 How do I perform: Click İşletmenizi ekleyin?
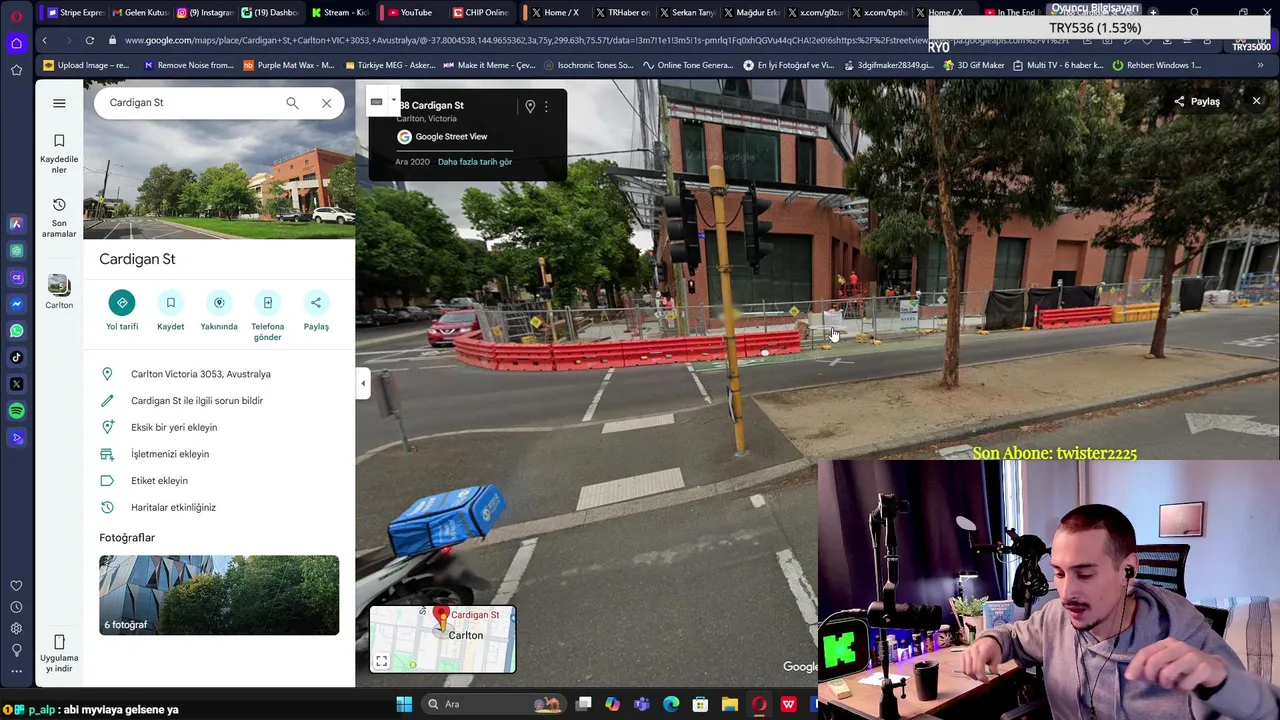coord(219,454)
